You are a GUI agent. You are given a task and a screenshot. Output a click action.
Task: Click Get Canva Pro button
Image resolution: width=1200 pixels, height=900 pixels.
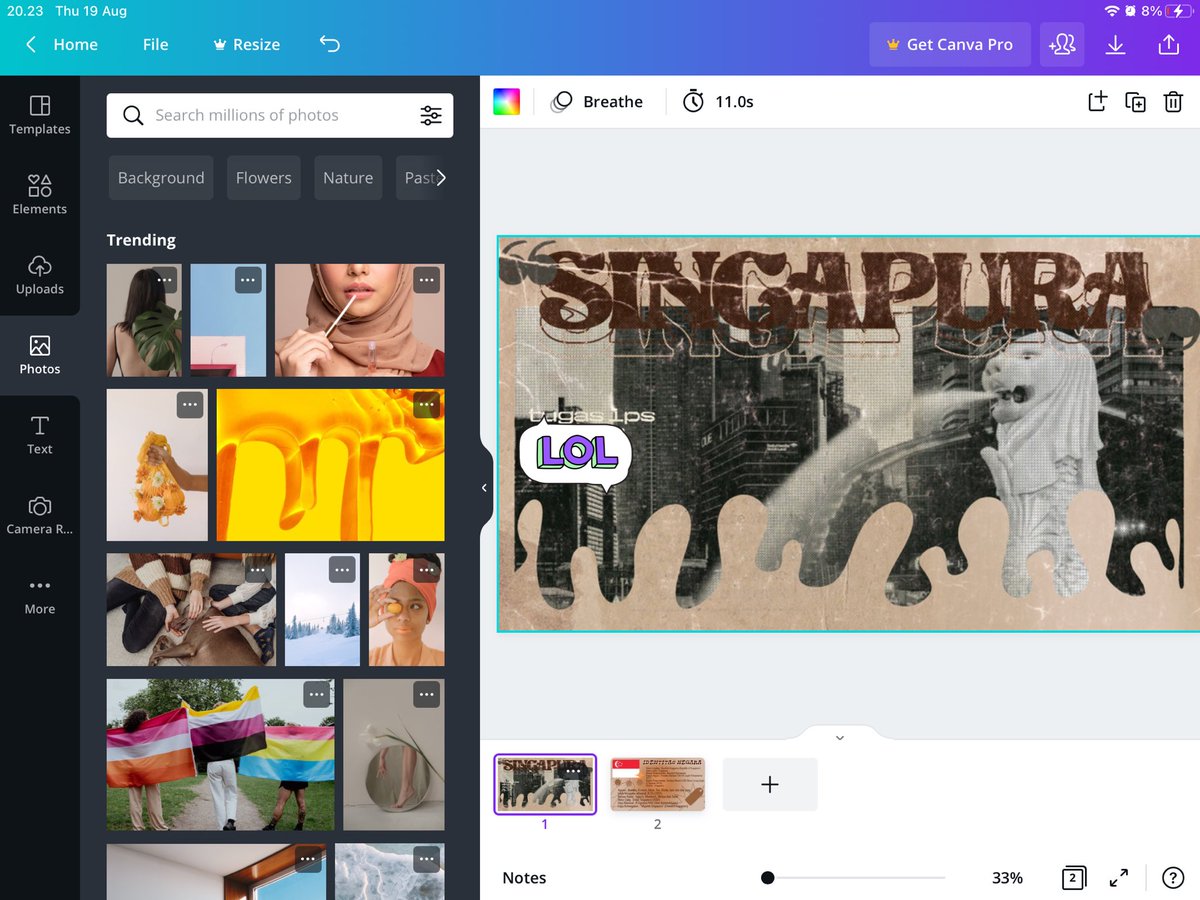point(949,44)
